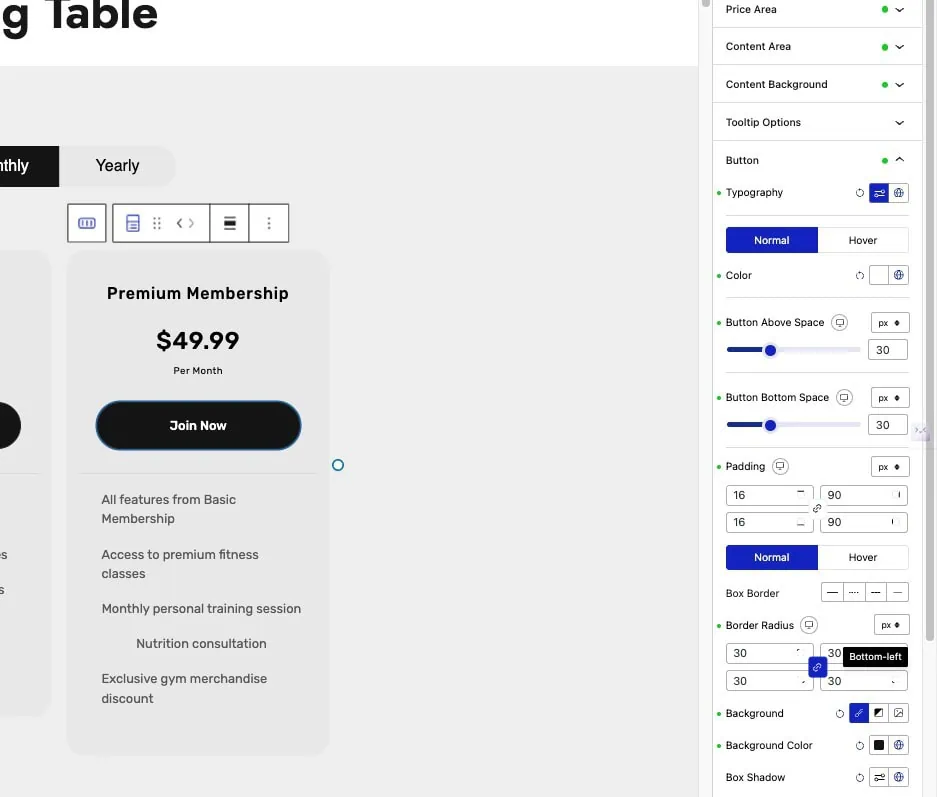The width and height of the screenshot is (937, 797).
Task: Toggle the Border Radius link values button
Action: click(817, 667)
